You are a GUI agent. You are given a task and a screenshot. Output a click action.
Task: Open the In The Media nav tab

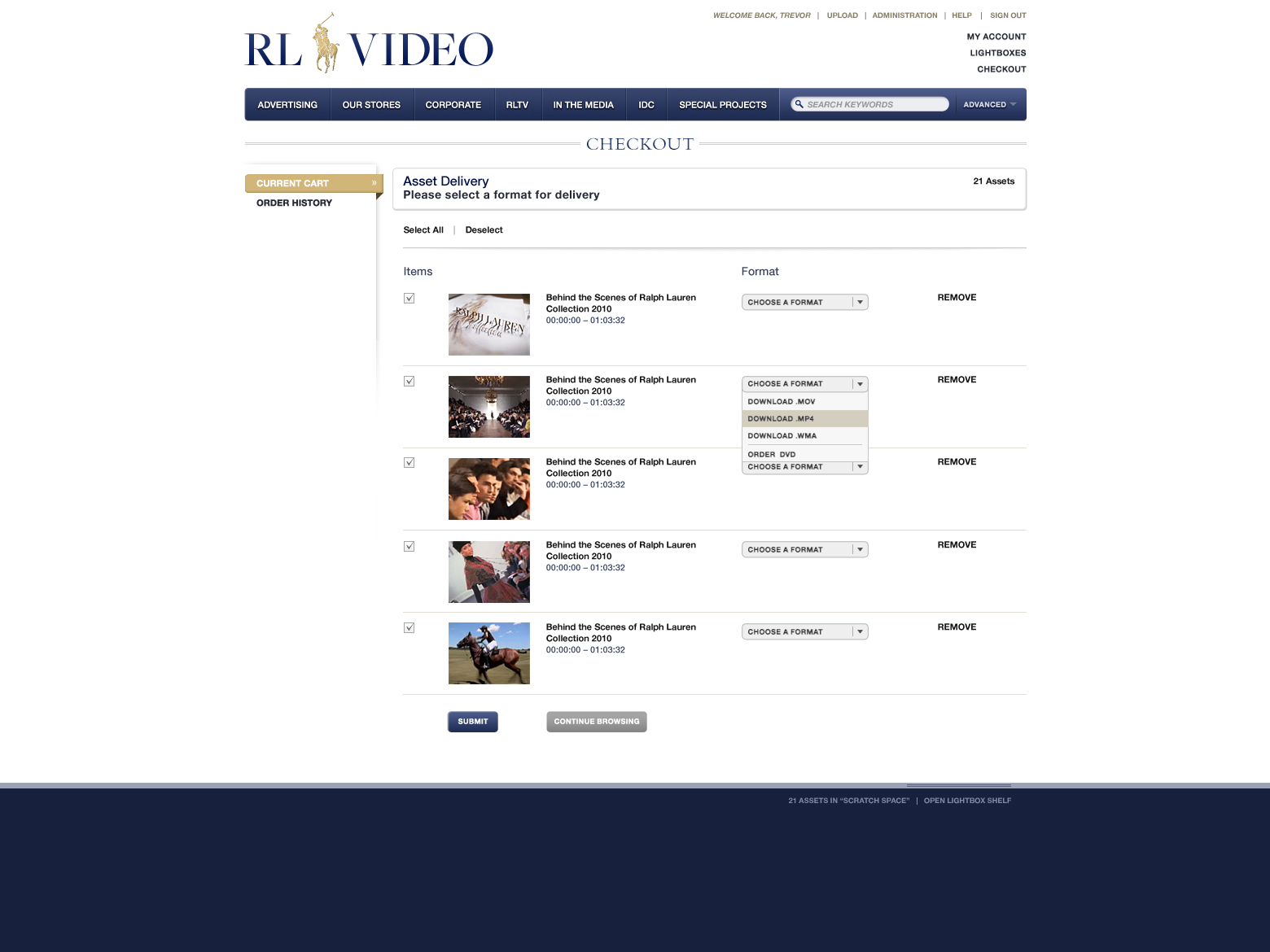pyautogui.click(x=583, y=104)
